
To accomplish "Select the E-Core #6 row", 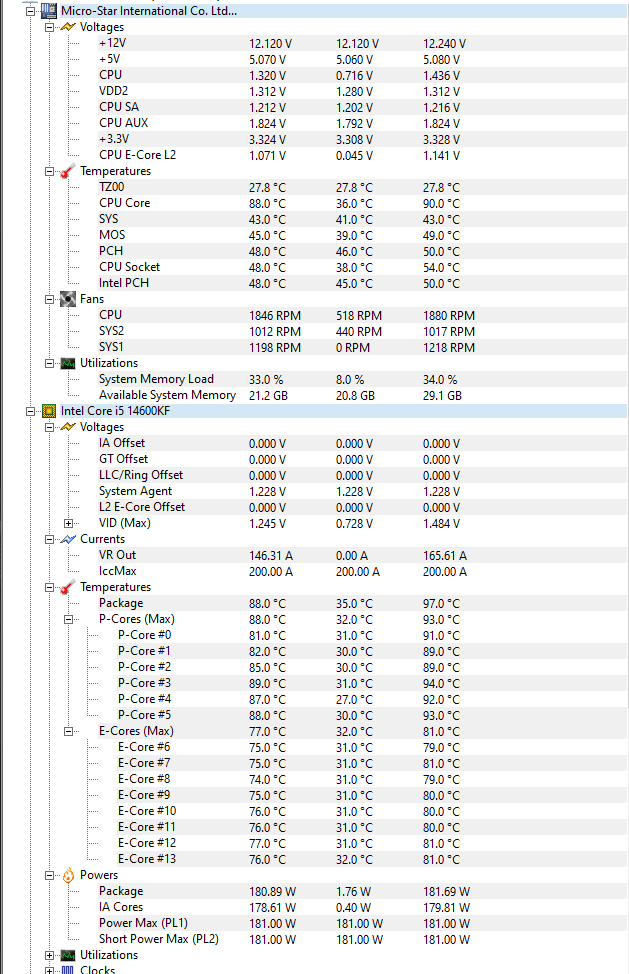I will pyautogui.click(x=371, y=747).
